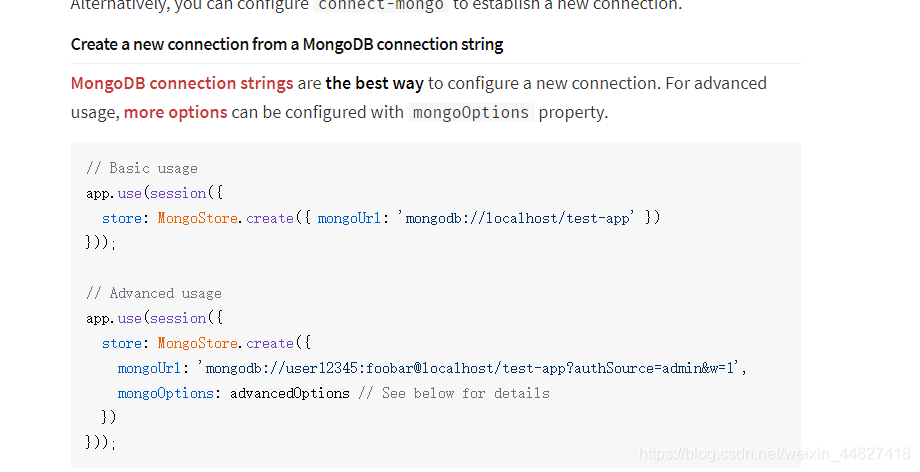Click the '// Advanced usage' comment line

pyautogui.click(x=154, y=293)
